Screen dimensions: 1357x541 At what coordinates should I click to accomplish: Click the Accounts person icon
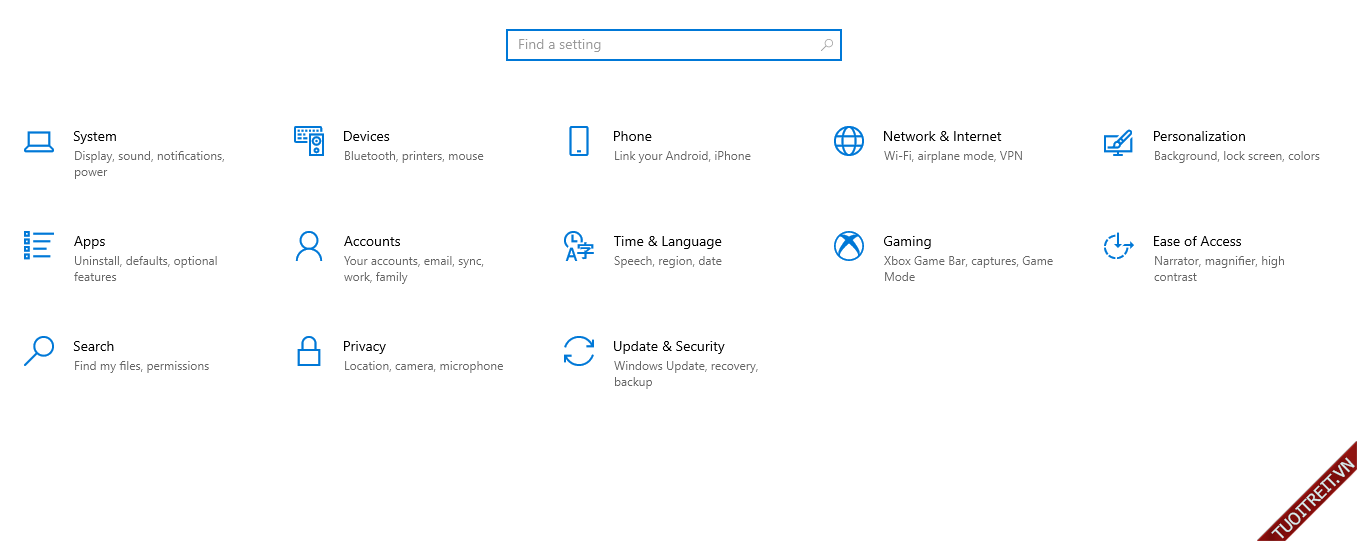click(x=308, y=246)
